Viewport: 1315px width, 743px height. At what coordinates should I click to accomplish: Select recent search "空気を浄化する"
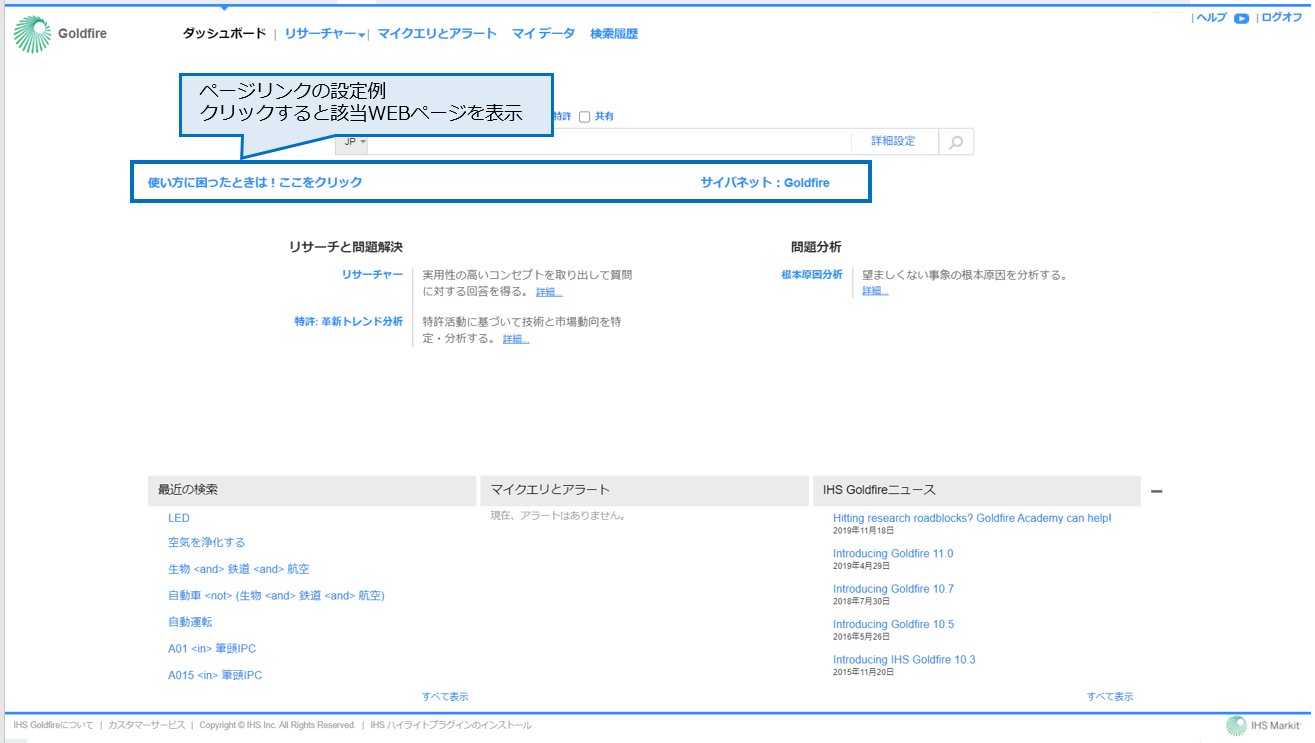206,543
